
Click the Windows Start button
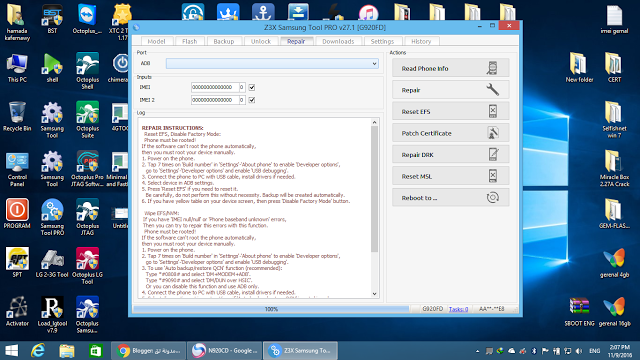[x=11, y=351]
